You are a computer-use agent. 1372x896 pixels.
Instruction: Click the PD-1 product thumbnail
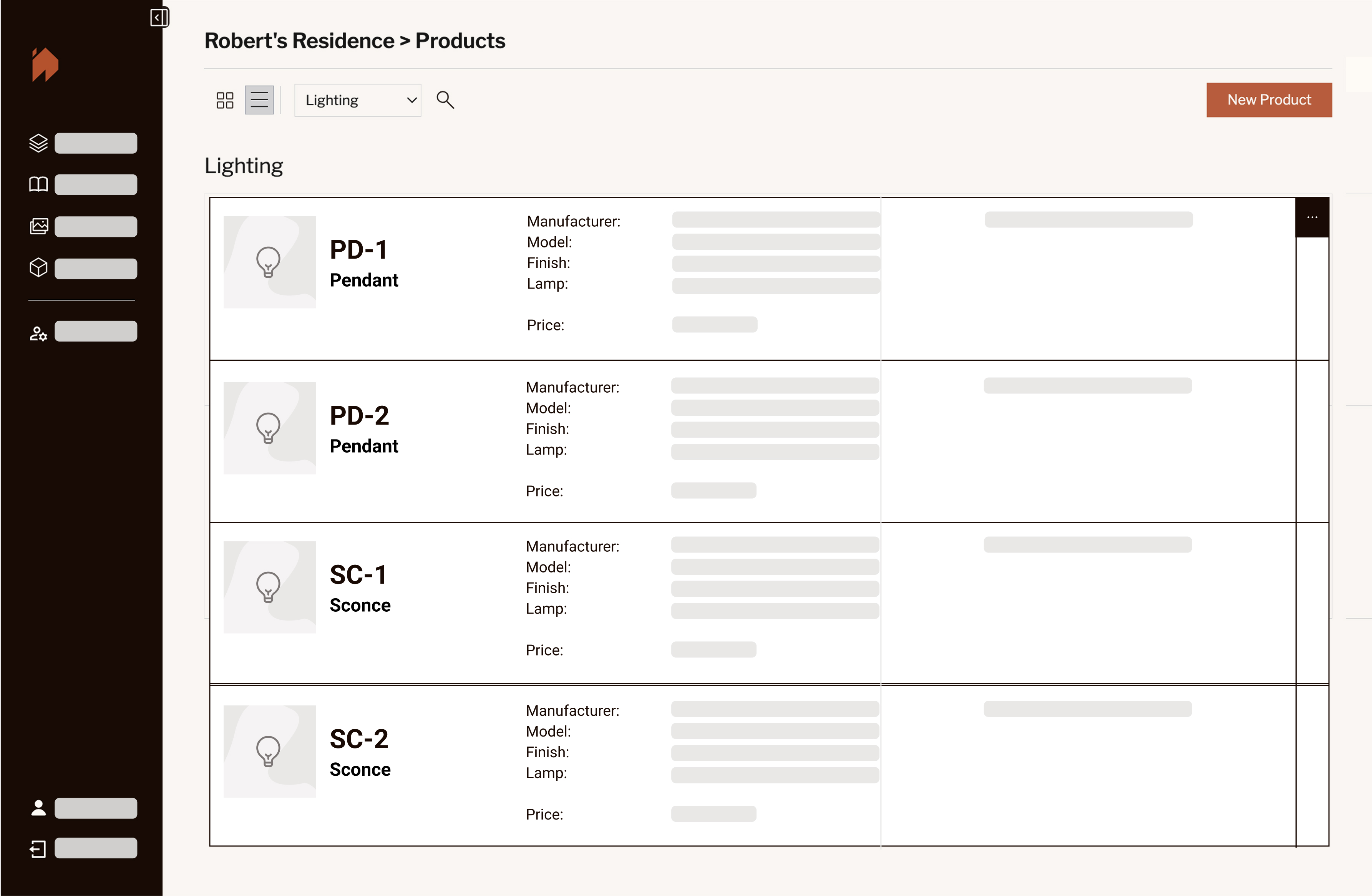click(x=269, y=262)
